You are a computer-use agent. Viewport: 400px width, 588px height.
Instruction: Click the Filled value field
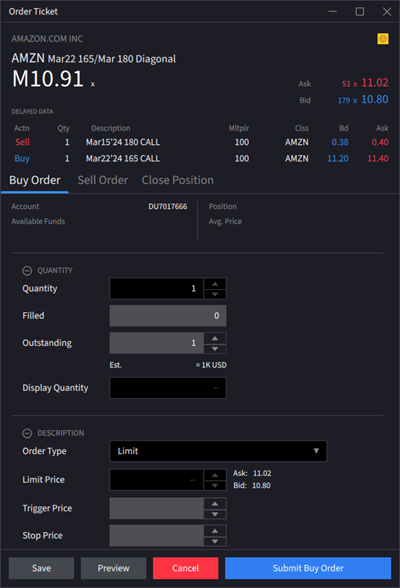(168, 316)
